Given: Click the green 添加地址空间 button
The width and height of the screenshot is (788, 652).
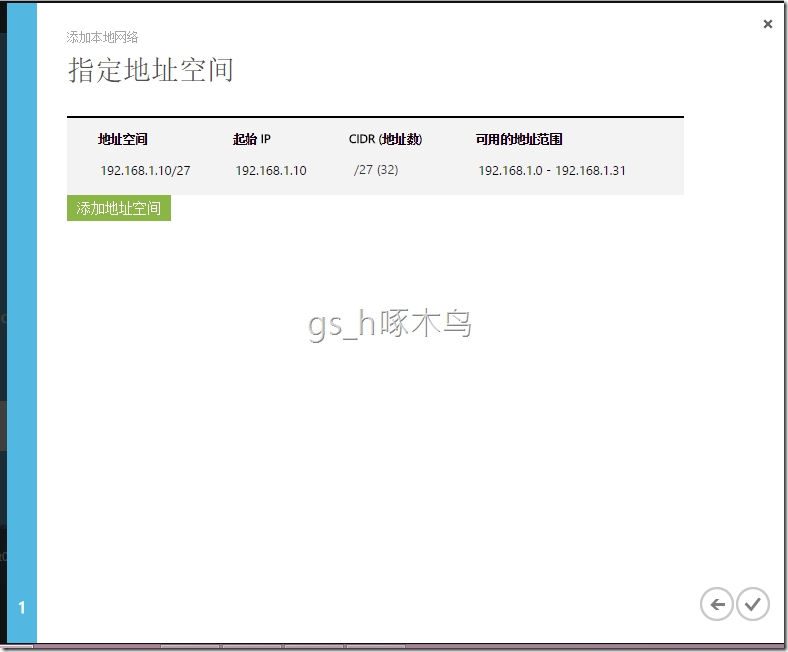Looking at the screenshot, I should point(119,208).
